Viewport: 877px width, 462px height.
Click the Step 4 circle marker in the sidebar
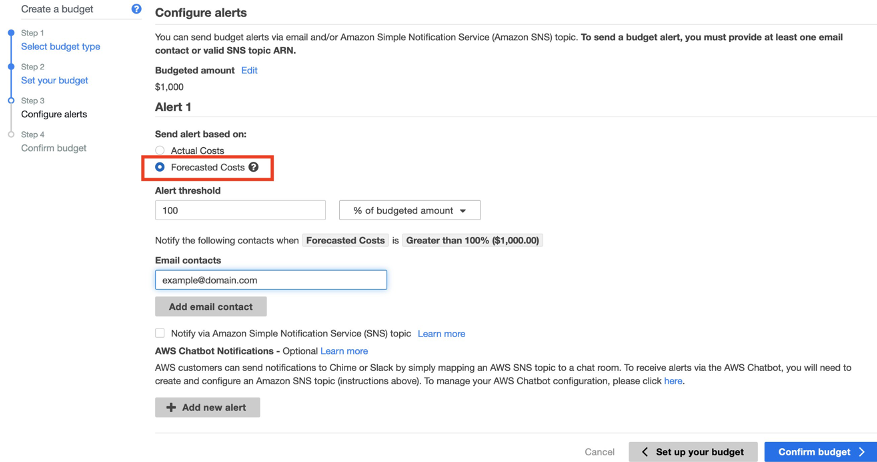11,134
